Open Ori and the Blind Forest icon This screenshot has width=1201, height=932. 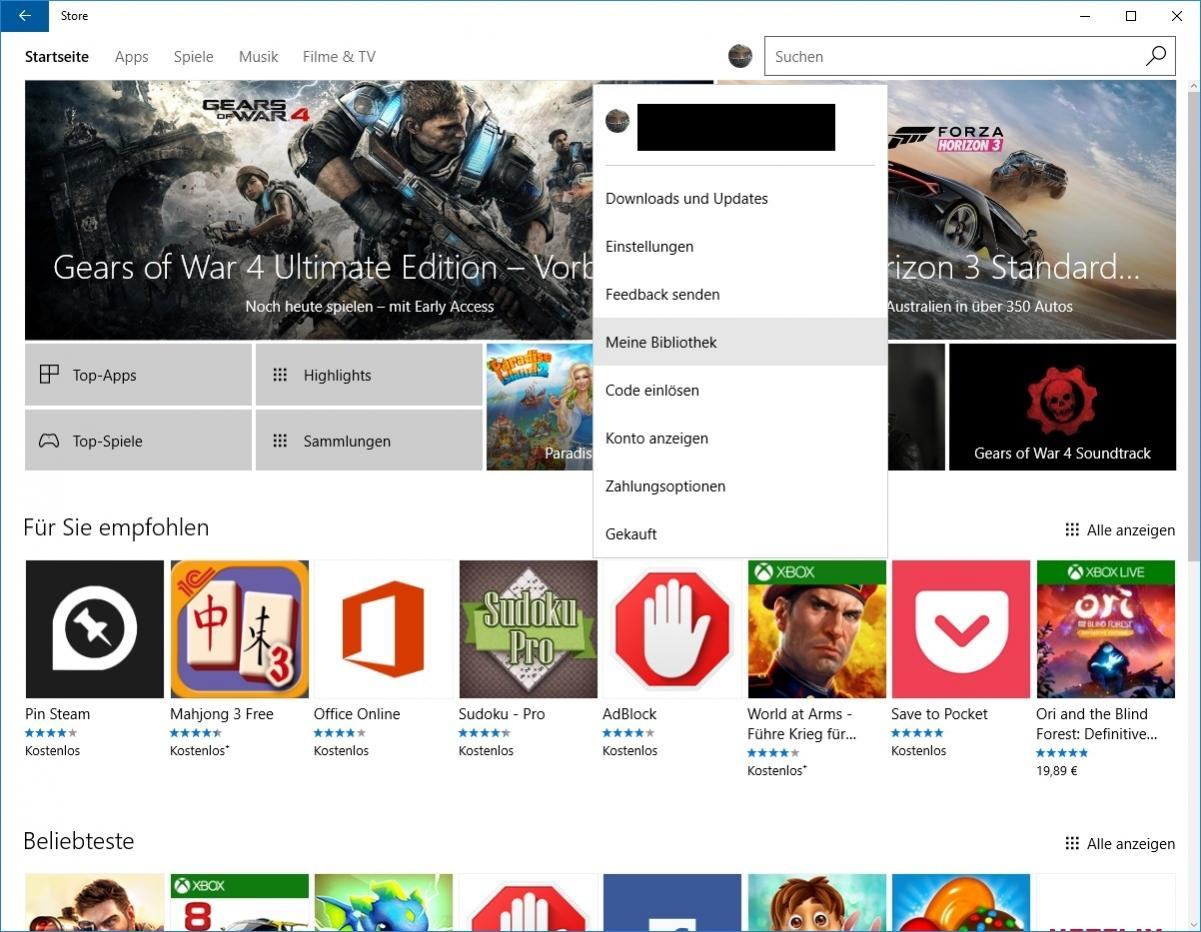pos(1105,629)
